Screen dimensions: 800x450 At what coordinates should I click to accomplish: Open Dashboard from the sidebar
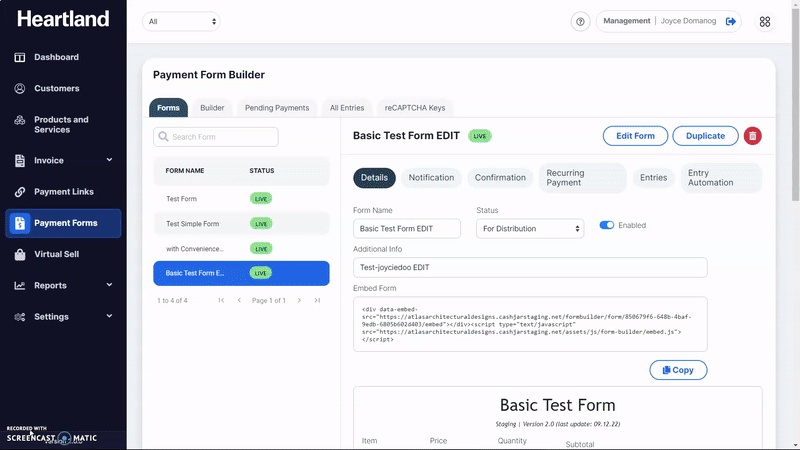pos(56,57)
